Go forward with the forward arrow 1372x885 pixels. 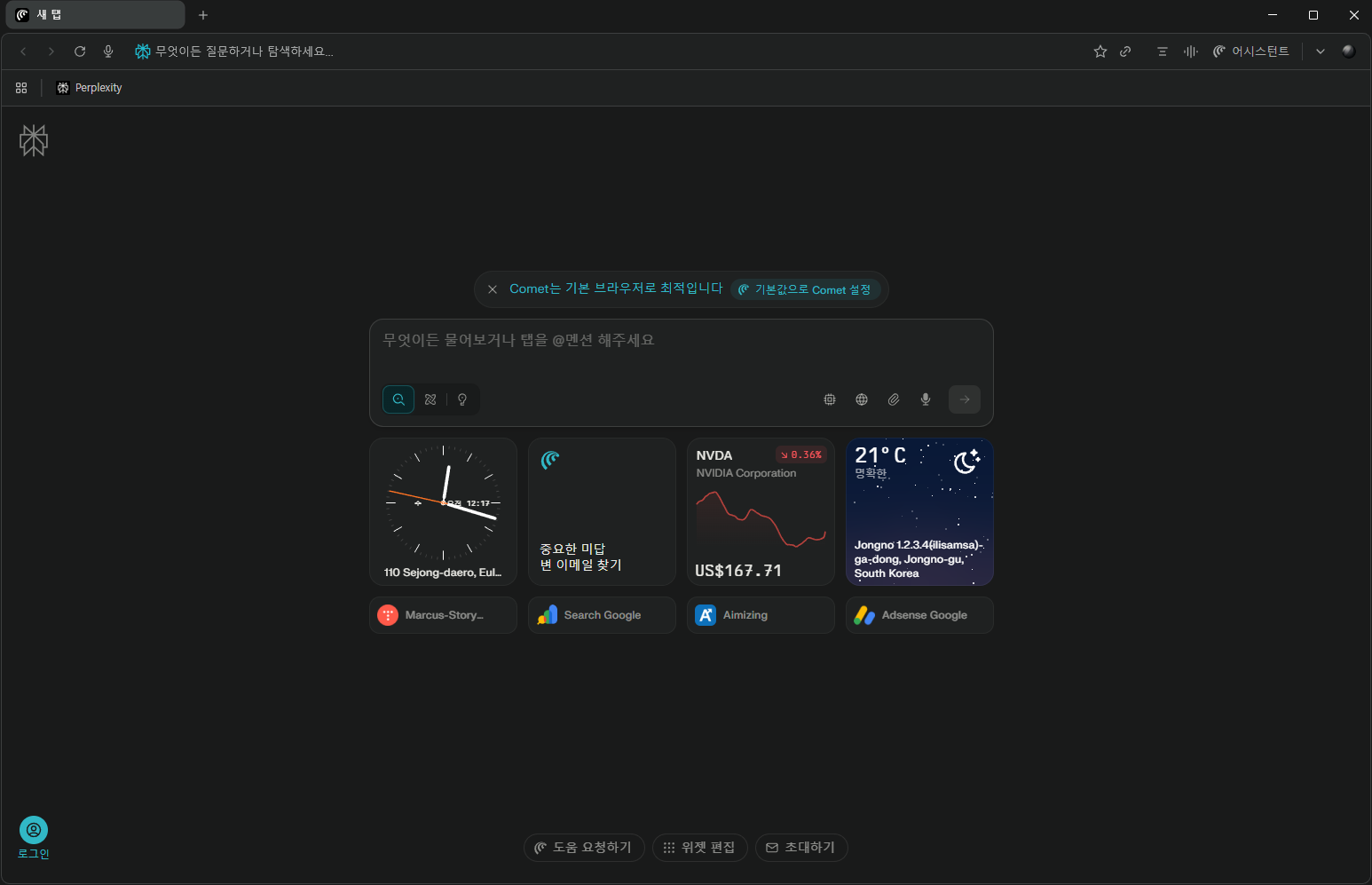51,51
